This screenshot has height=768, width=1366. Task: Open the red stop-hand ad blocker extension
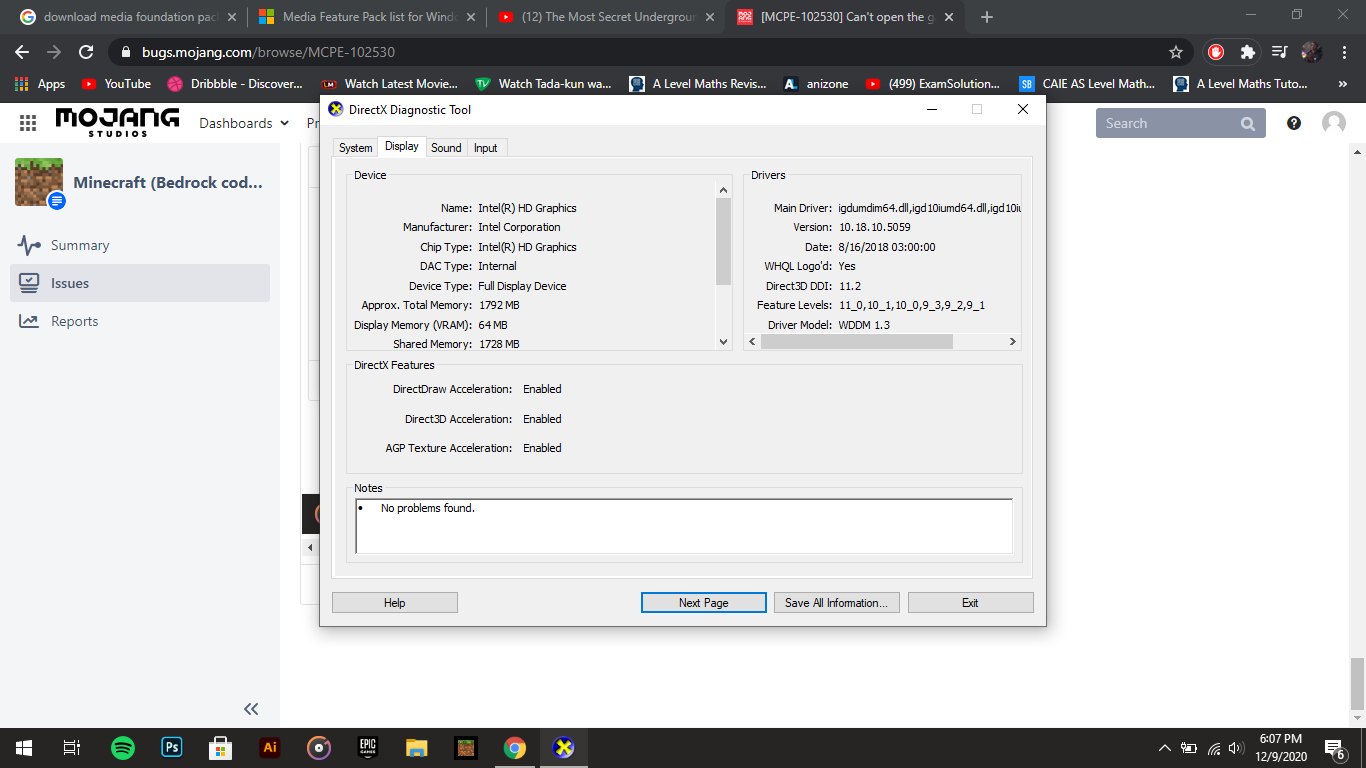click(x=1216, y=52)
